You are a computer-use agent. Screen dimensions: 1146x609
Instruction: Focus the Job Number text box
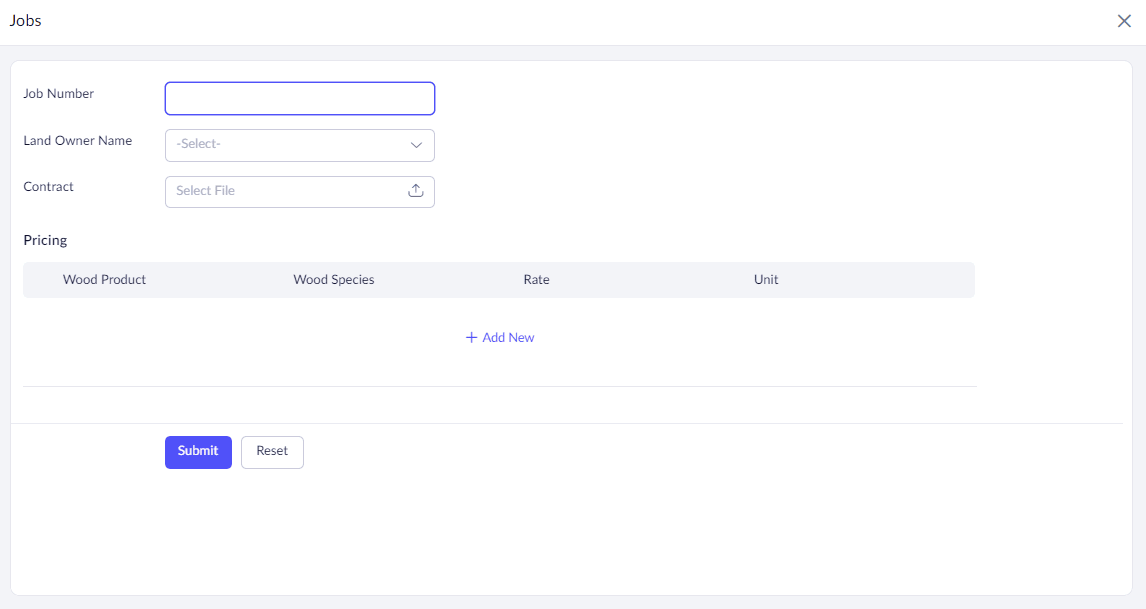300,98
